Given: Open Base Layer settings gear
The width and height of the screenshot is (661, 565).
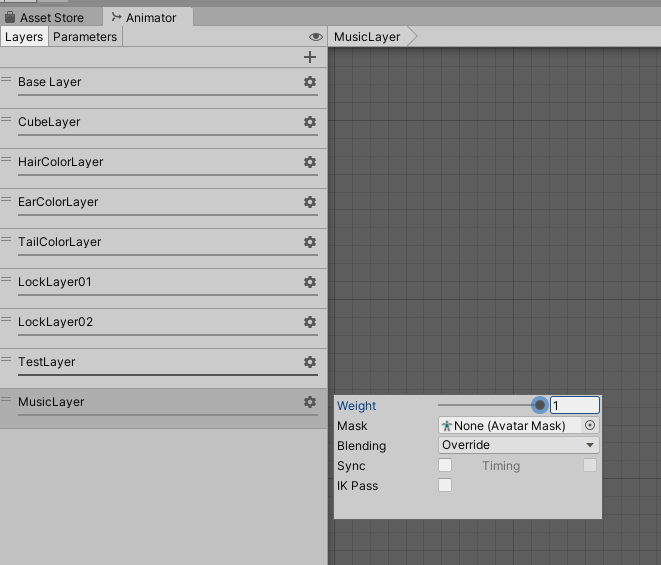Looking at the screenshot, I should coord(310,82).
